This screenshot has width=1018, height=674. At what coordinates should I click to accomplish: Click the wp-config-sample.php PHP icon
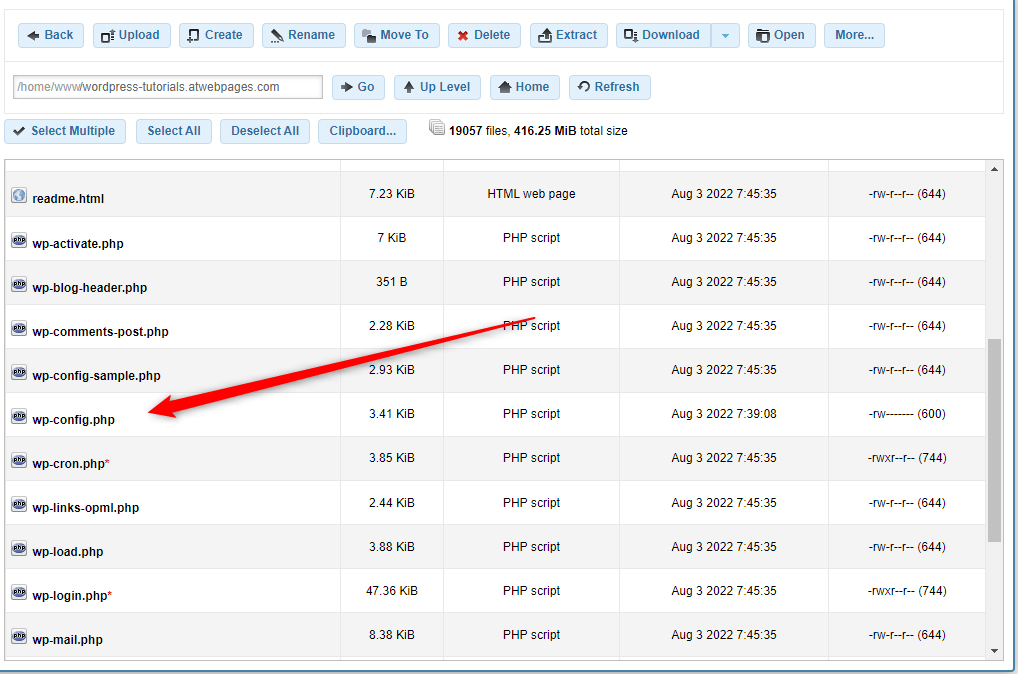coord(19,373)
